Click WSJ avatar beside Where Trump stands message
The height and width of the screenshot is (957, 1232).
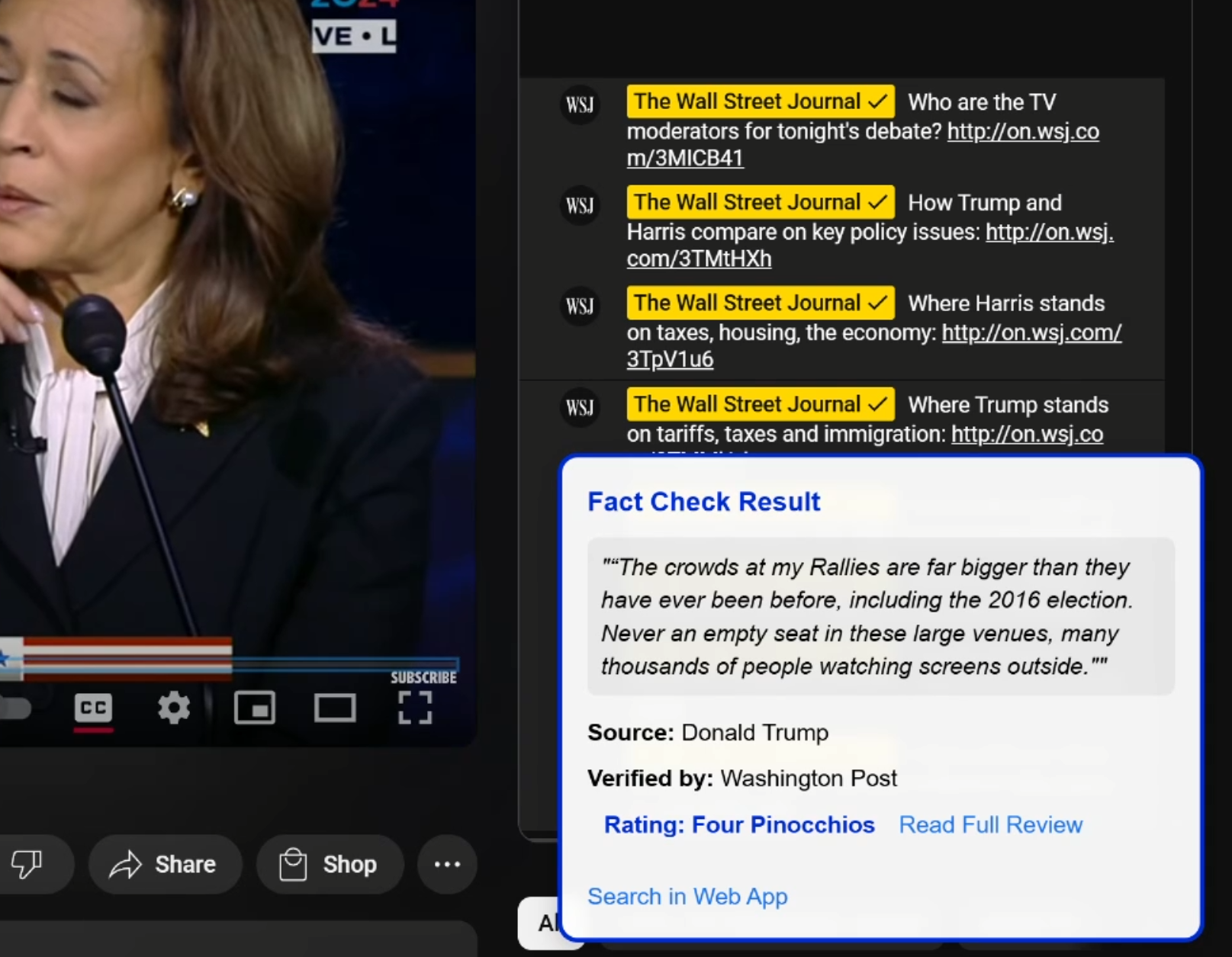click(580, 407)
